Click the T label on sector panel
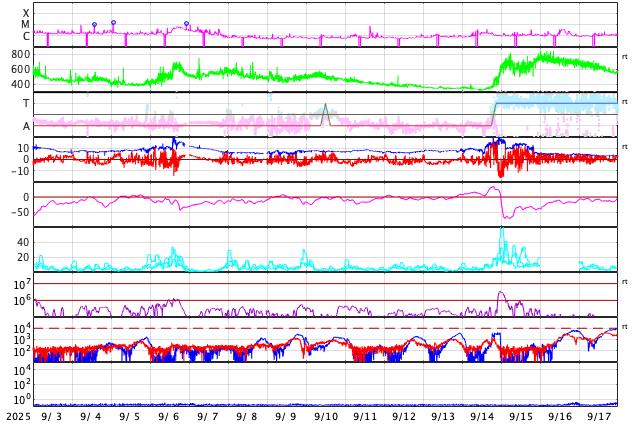 [26, 103]
